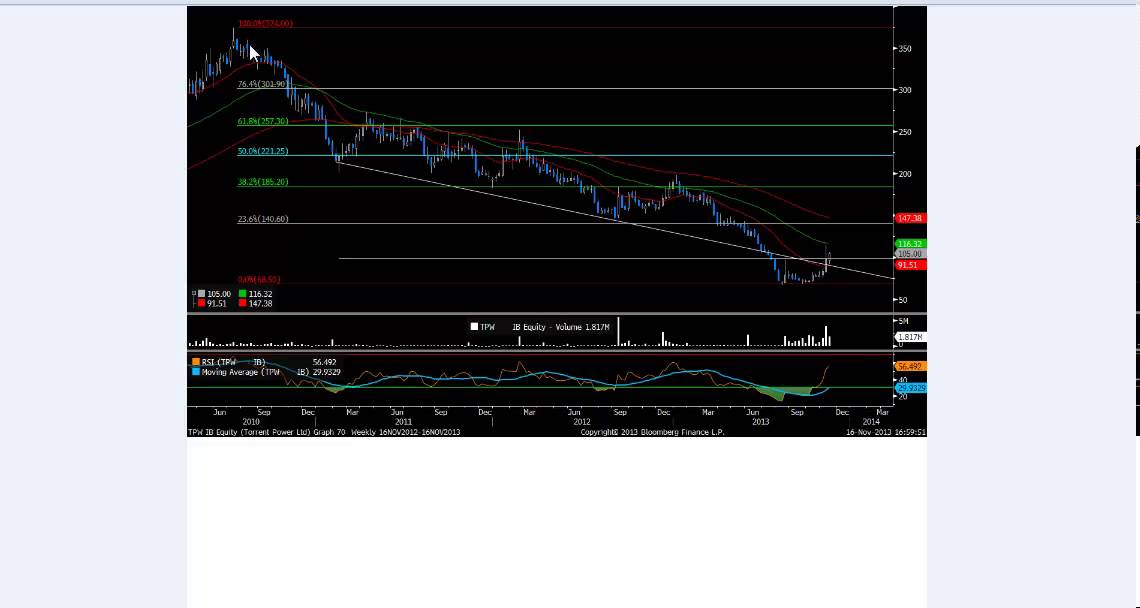Viewport: 1140px width, 608px height.
Task: Select the 50.0%(221.25) retracement label
Action: click(x=262, y=151)
